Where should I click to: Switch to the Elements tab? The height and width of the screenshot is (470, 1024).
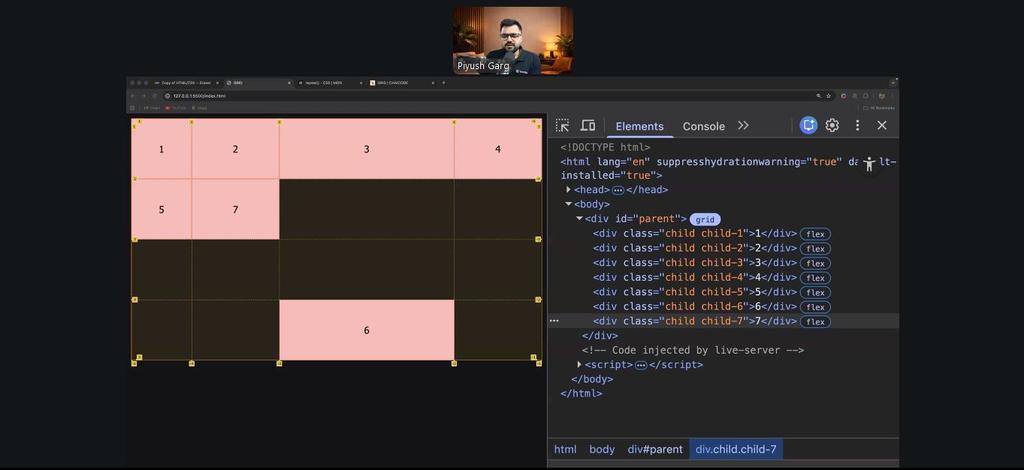[639, 127]
